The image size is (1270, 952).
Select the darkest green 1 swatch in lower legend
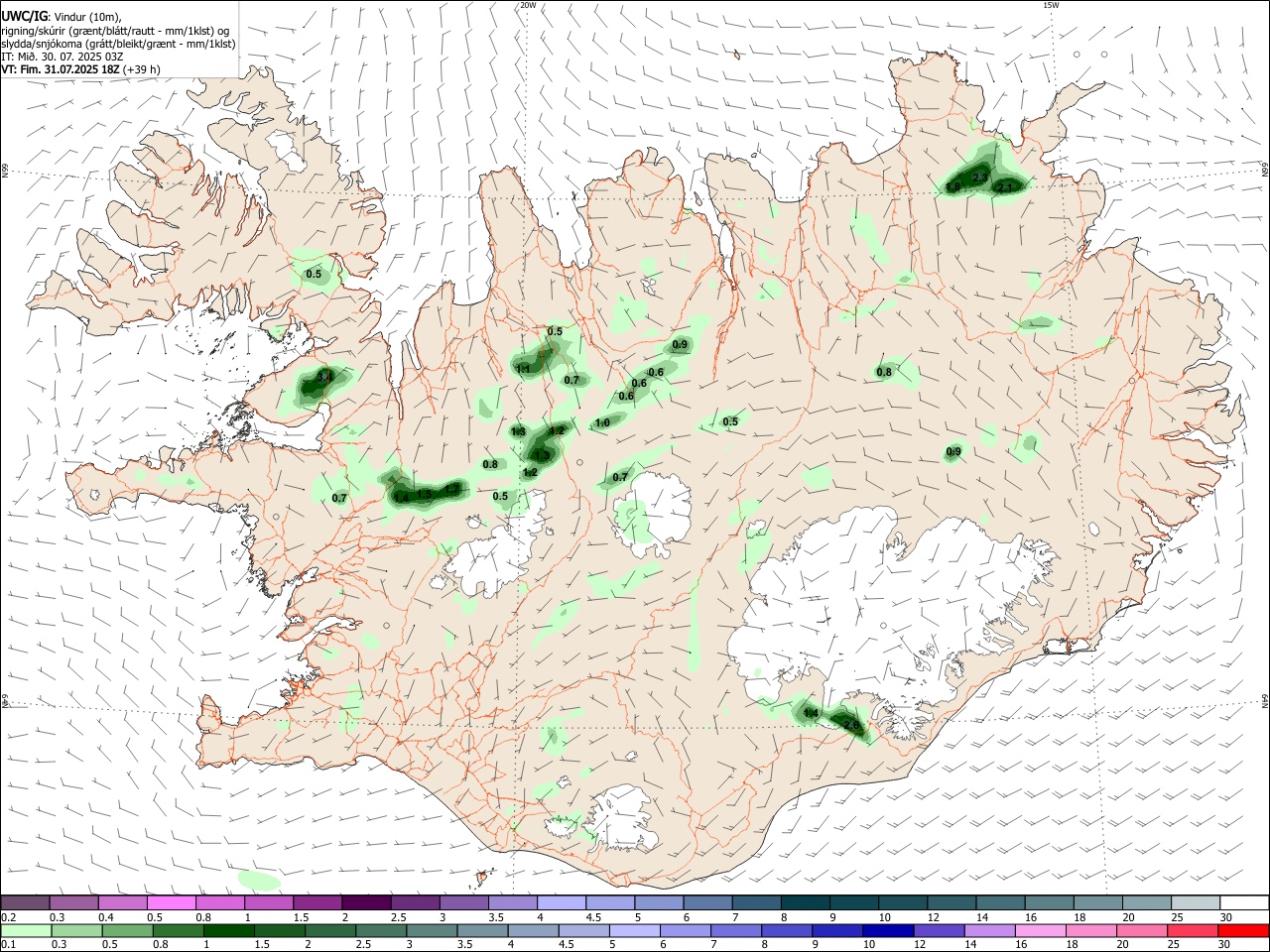click(228, 932)
